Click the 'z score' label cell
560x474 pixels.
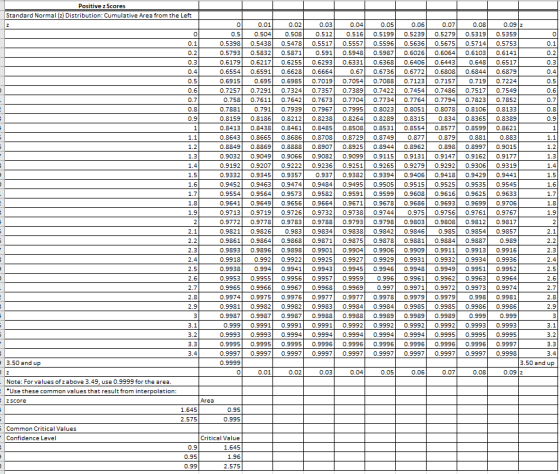(x=102, y=400)
